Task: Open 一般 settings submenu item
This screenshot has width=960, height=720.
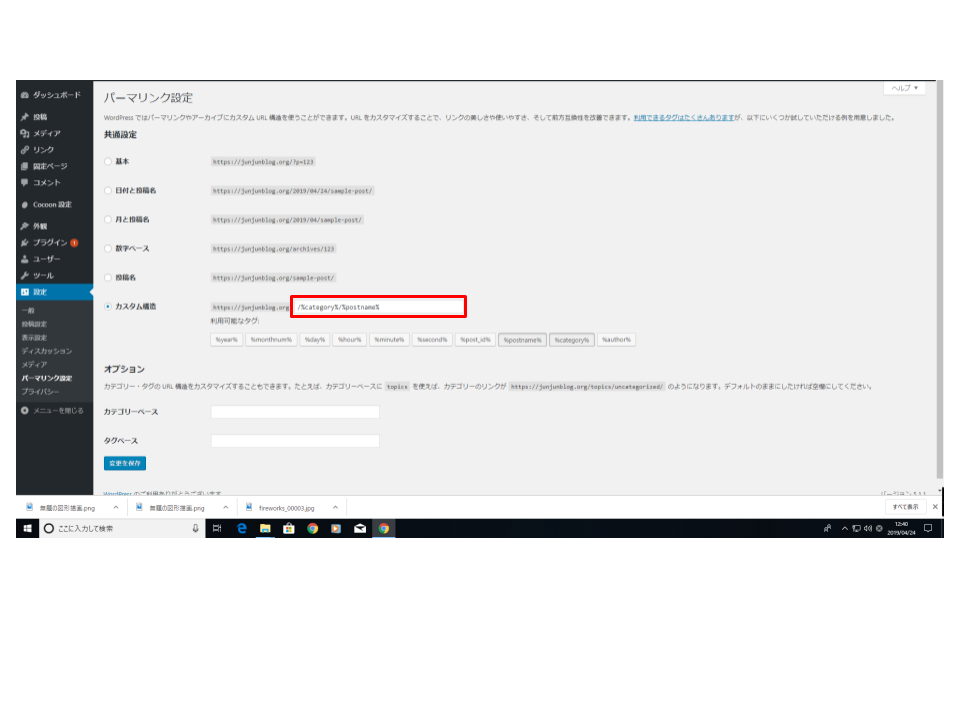Action: [28, 311]
